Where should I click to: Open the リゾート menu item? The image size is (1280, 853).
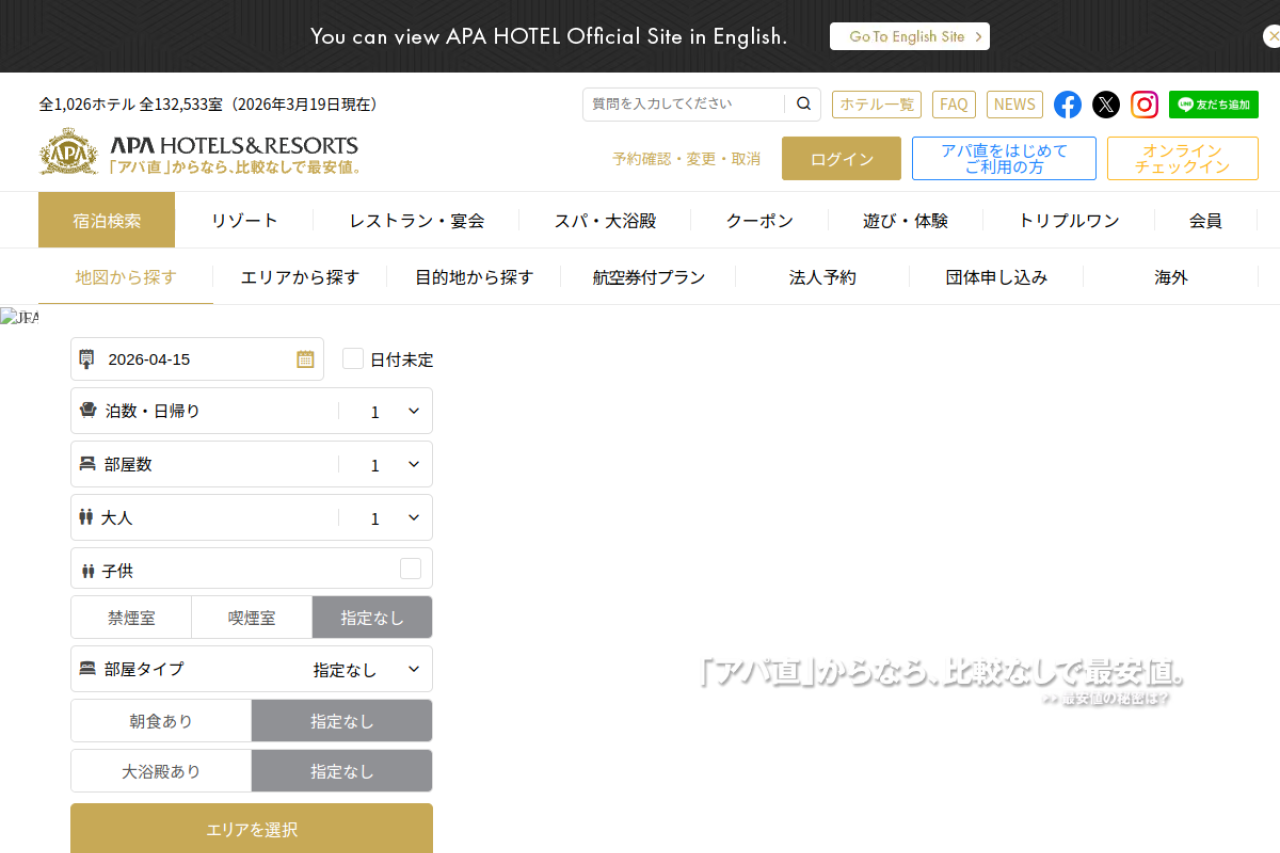(x=244, y=221)
